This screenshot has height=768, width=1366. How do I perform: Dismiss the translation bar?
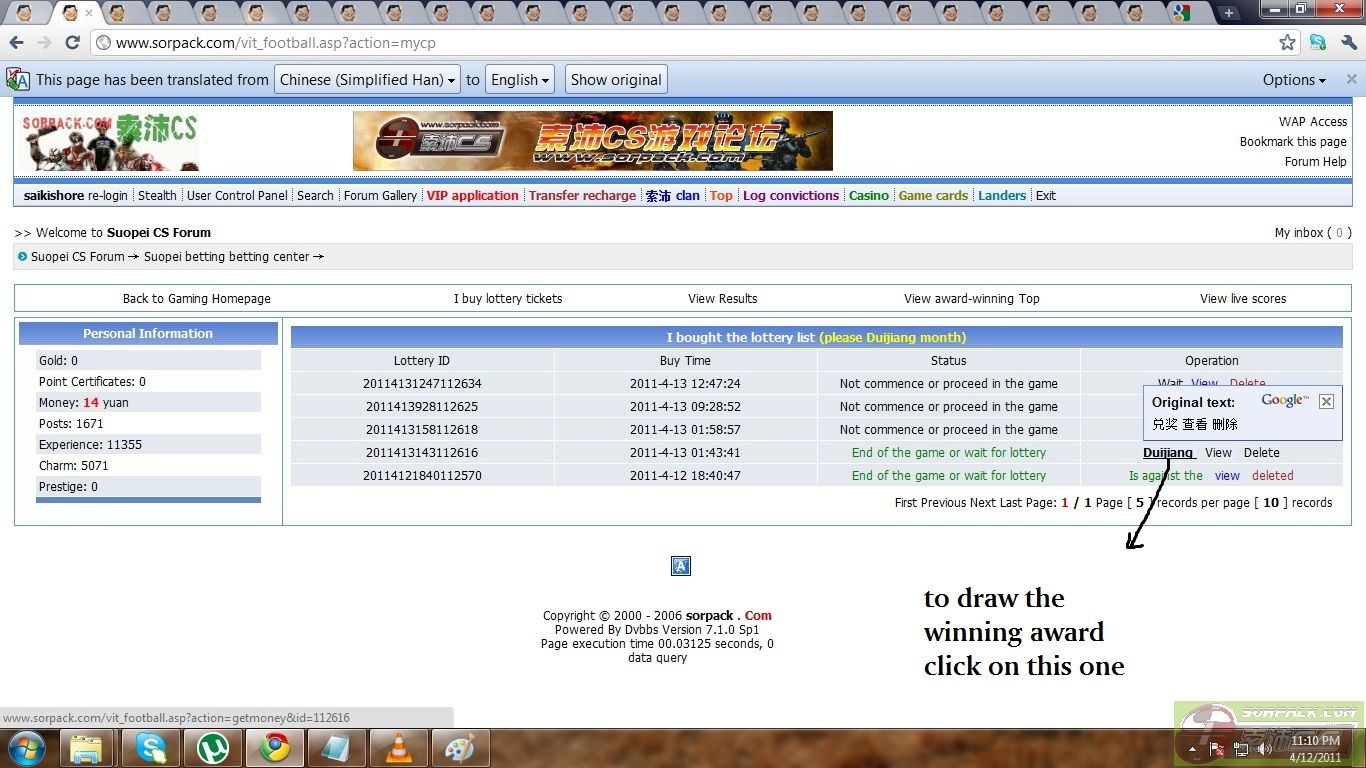1351,79
